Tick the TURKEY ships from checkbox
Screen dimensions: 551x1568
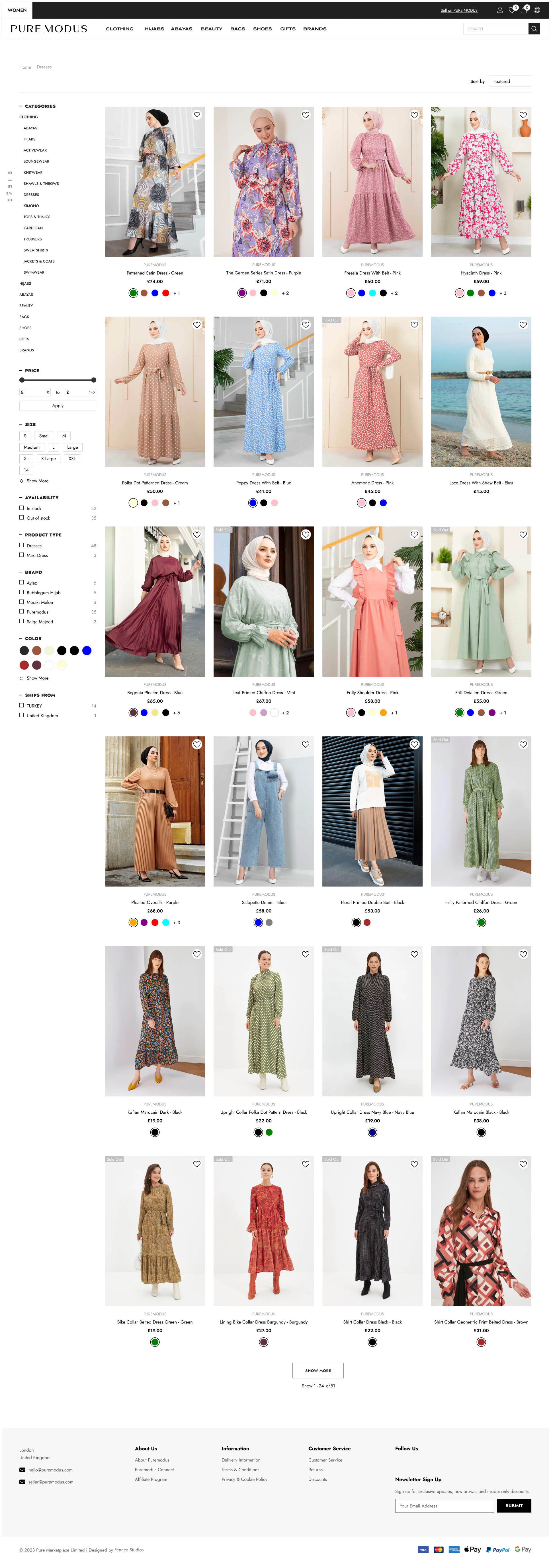tap(22, 705)
